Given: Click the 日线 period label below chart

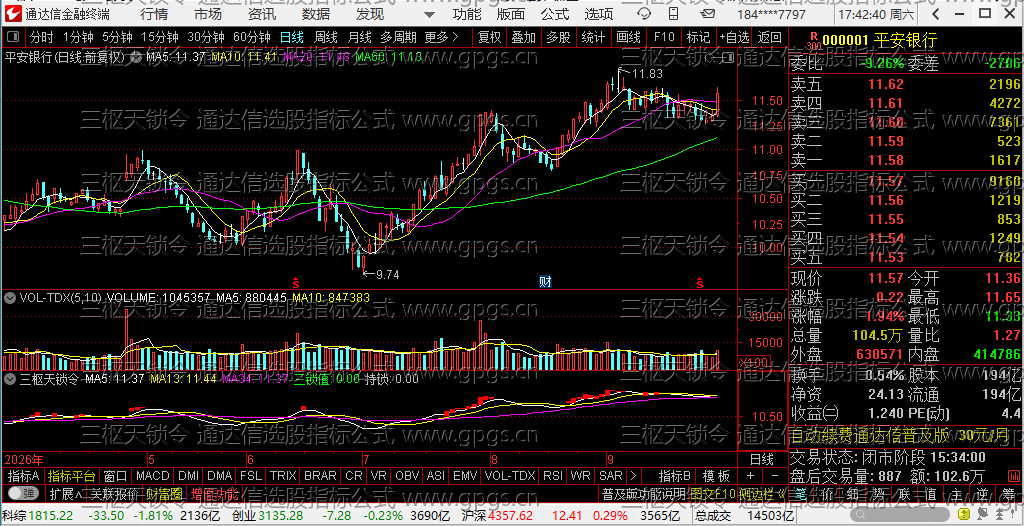Looking at the screenshot, I should pos(761,459).
